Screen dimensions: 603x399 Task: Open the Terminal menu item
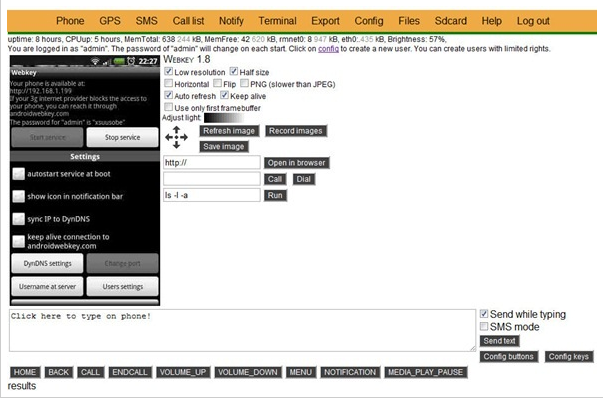click(277, 21)
